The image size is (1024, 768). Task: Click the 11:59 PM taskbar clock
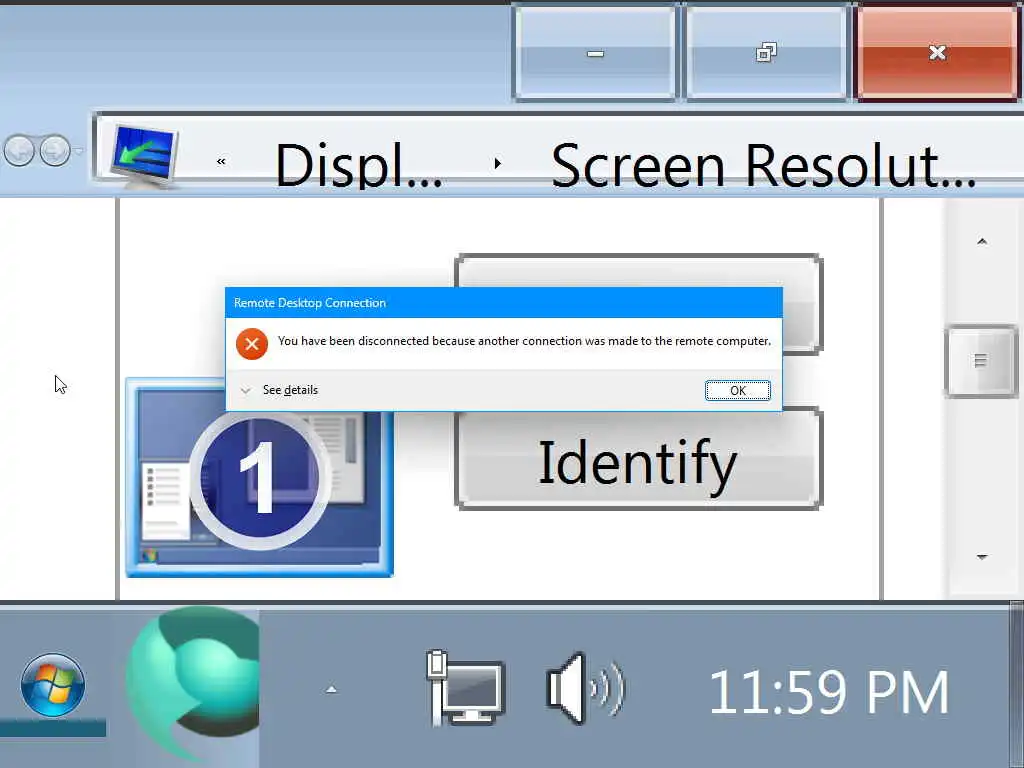coord(828,692)
